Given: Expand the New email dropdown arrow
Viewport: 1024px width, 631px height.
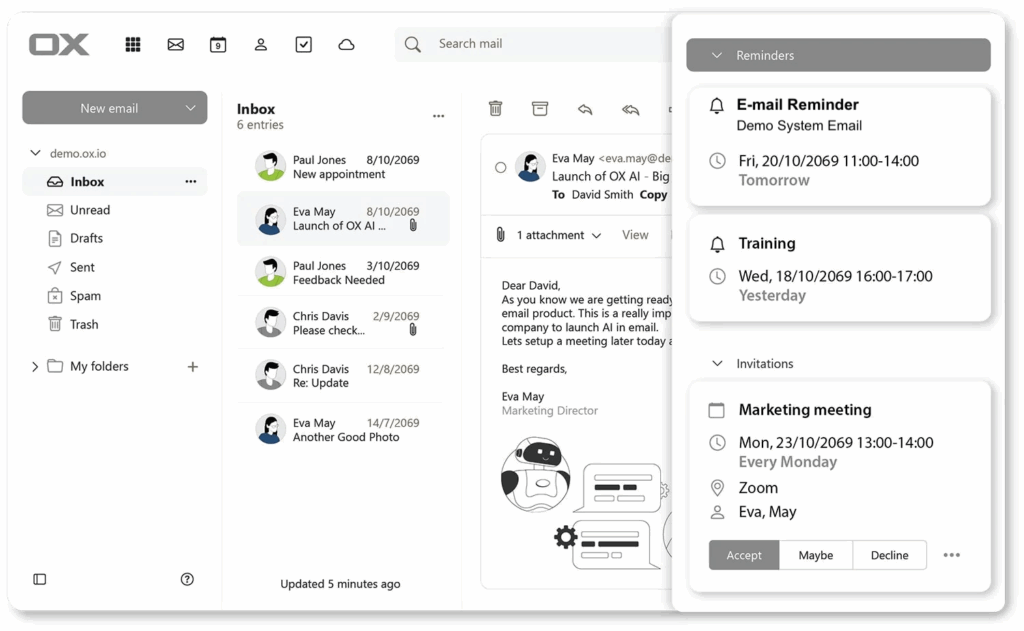Looking at the screenshot, I should pyautogui.click(x=190, y=108).
